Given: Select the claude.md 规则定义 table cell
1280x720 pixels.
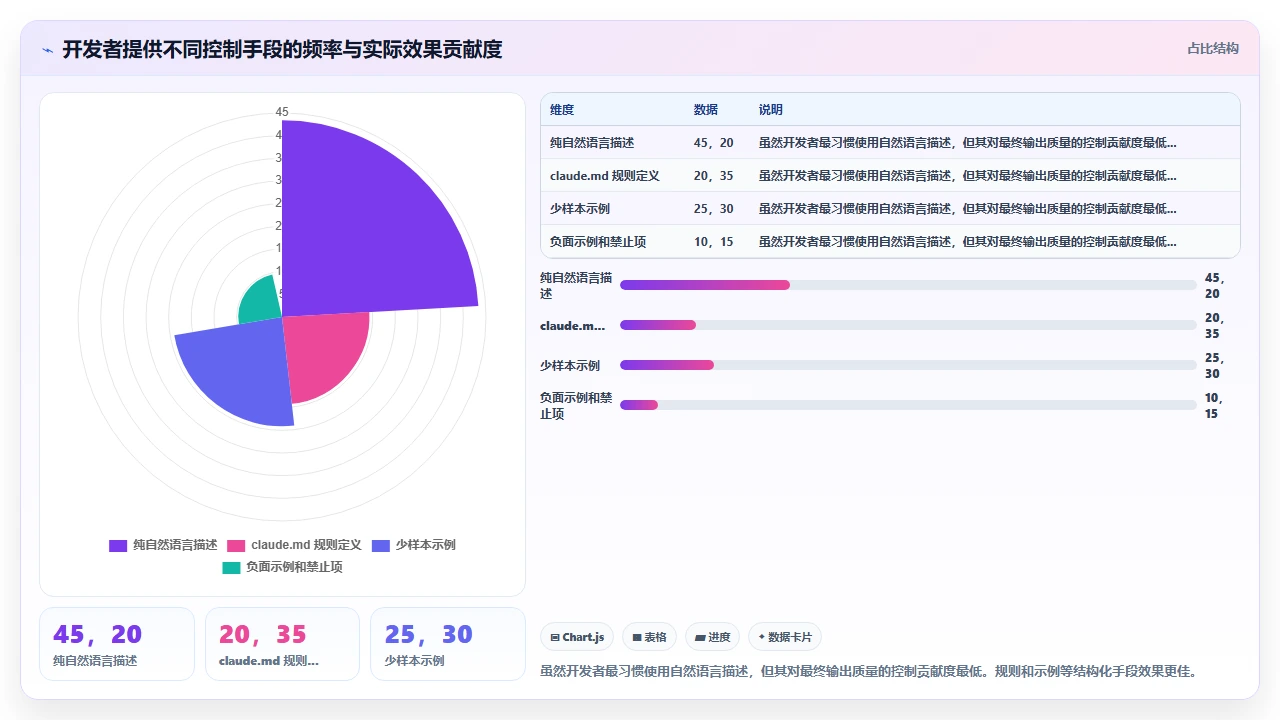Looking at the screenshot, I should coord(605,176).
